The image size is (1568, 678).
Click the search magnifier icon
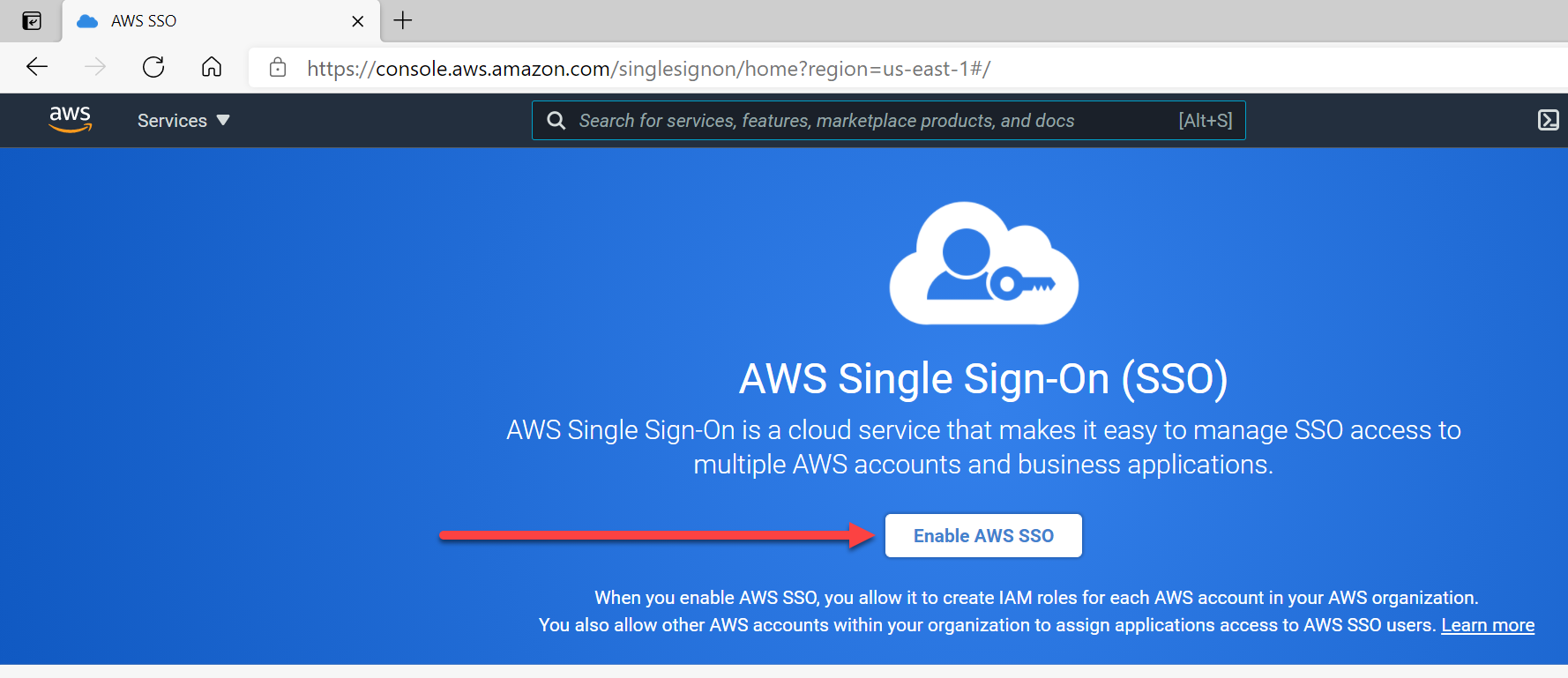click(556, 121)
